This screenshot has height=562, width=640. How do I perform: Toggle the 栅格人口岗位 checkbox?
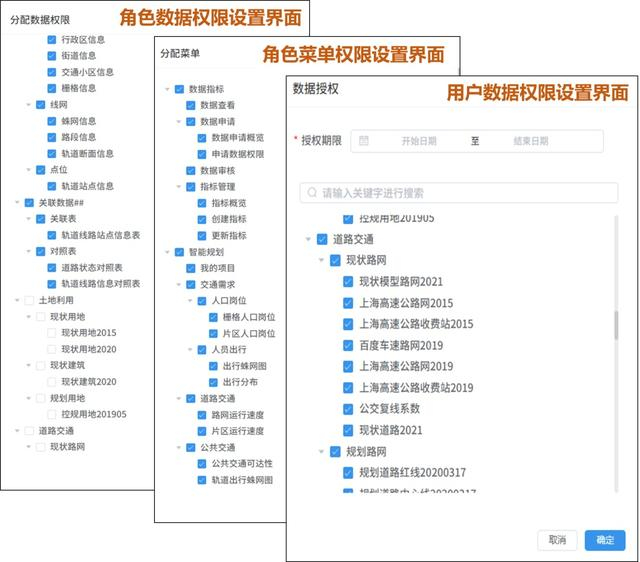click(213, 317)
